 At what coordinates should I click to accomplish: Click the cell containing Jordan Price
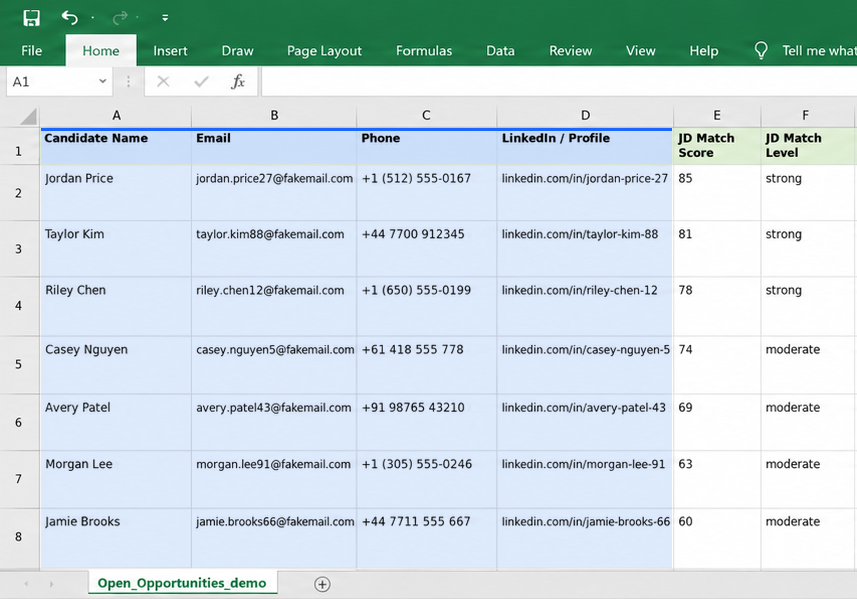pyautogui.click(x=116, y=193)
